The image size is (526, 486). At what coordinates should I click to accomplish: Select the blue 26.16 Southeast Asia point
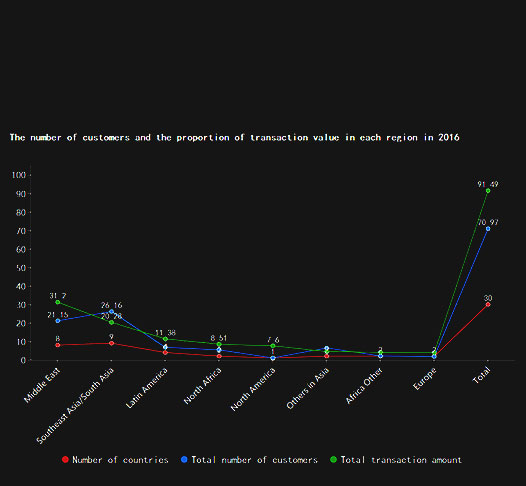point(112,312)
